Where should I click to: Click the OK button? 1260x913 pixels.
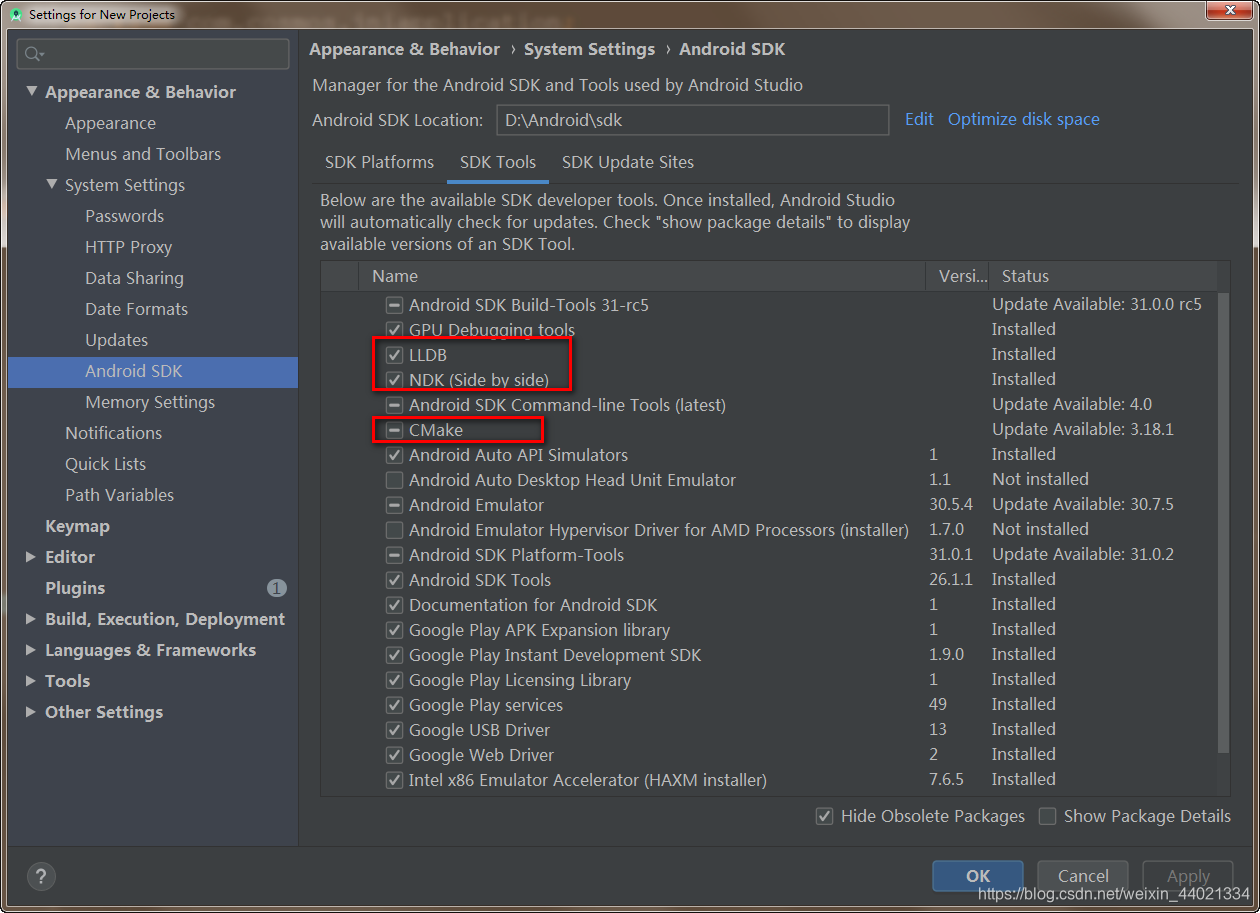click(x=978, y=875)
